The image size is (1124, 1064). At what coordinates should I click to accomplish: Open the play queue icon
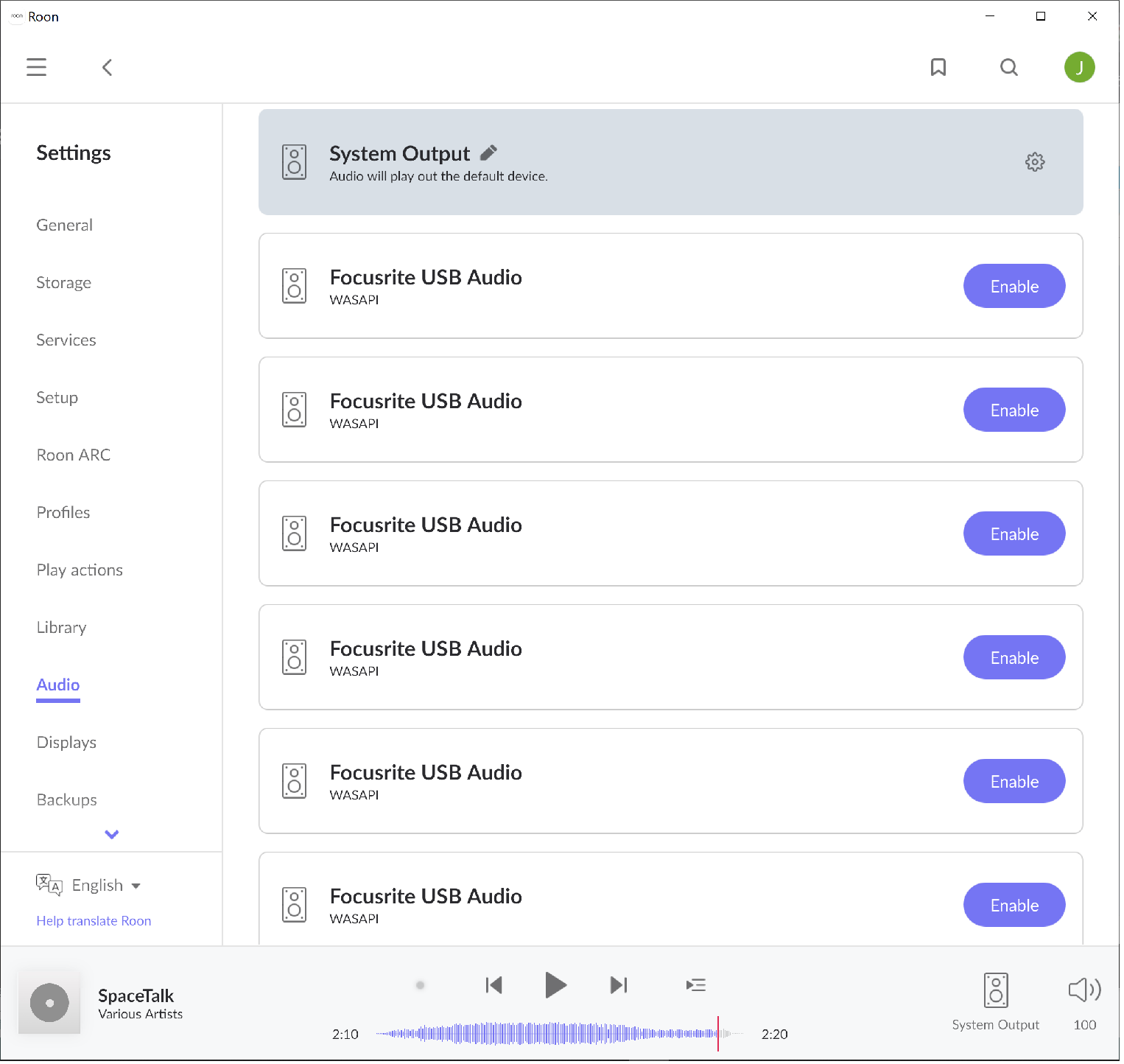tap(696, 985)
